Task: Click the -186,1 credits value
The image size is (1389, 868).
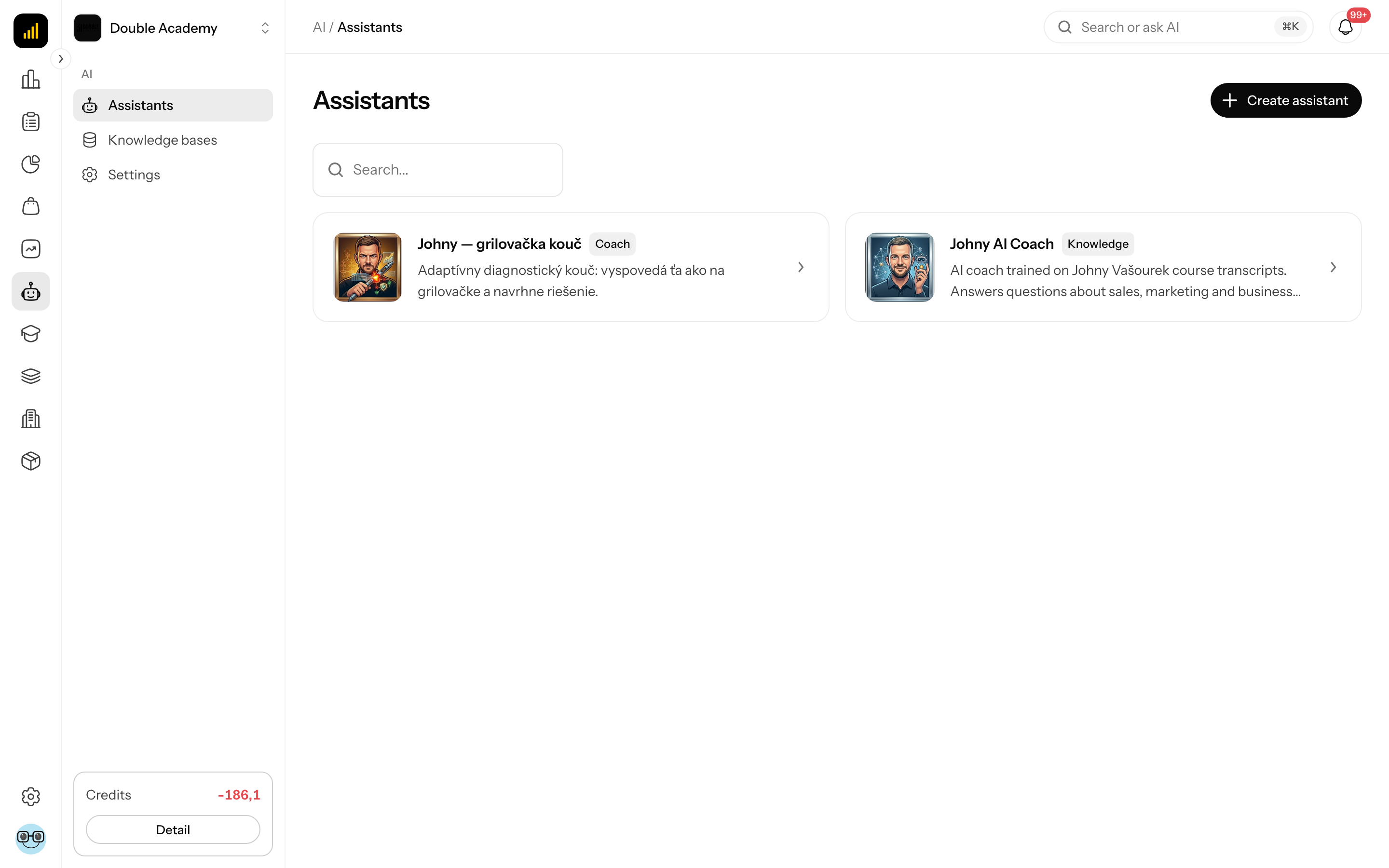Action: tap(239, 795)
